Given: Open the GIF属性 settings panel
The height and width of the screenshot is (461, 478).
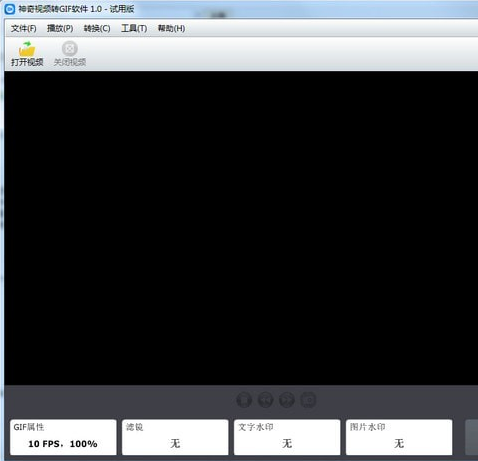Looking at the screenshot, I should point(63,437).
